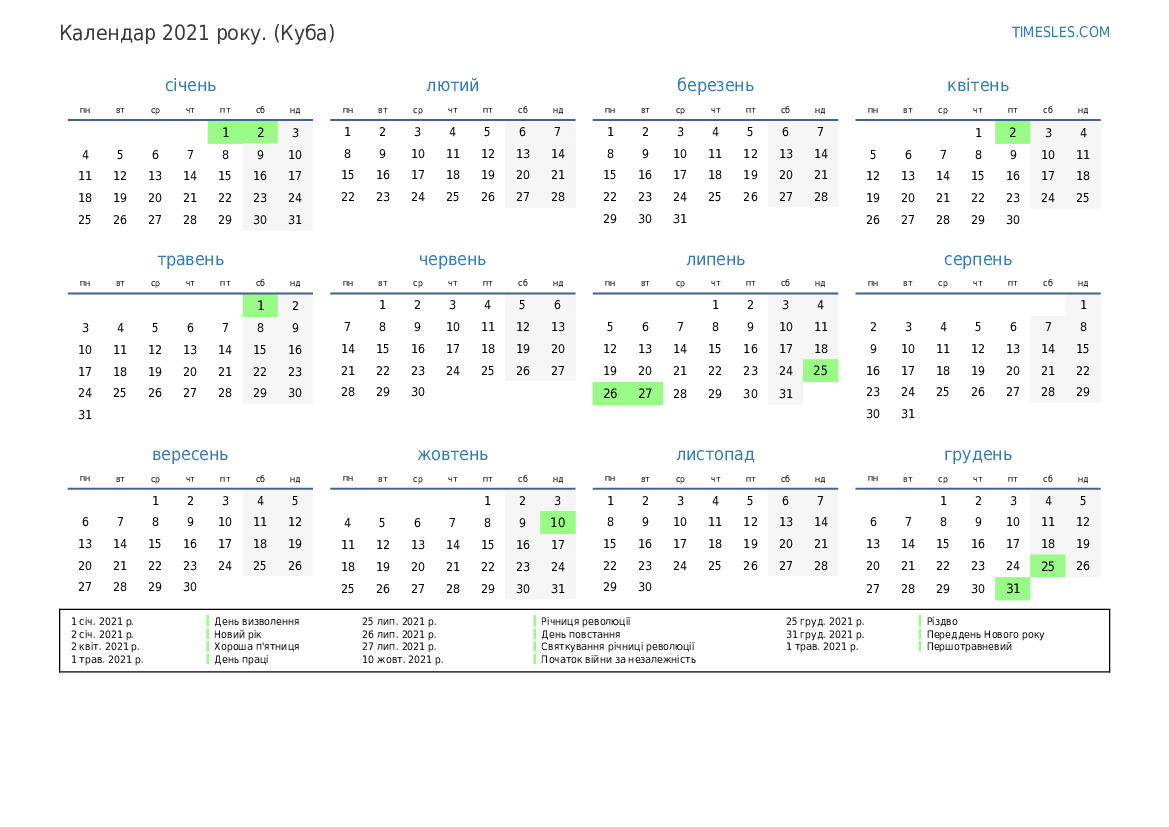Select the month heading 'жовтень'

tap(453, 454)
